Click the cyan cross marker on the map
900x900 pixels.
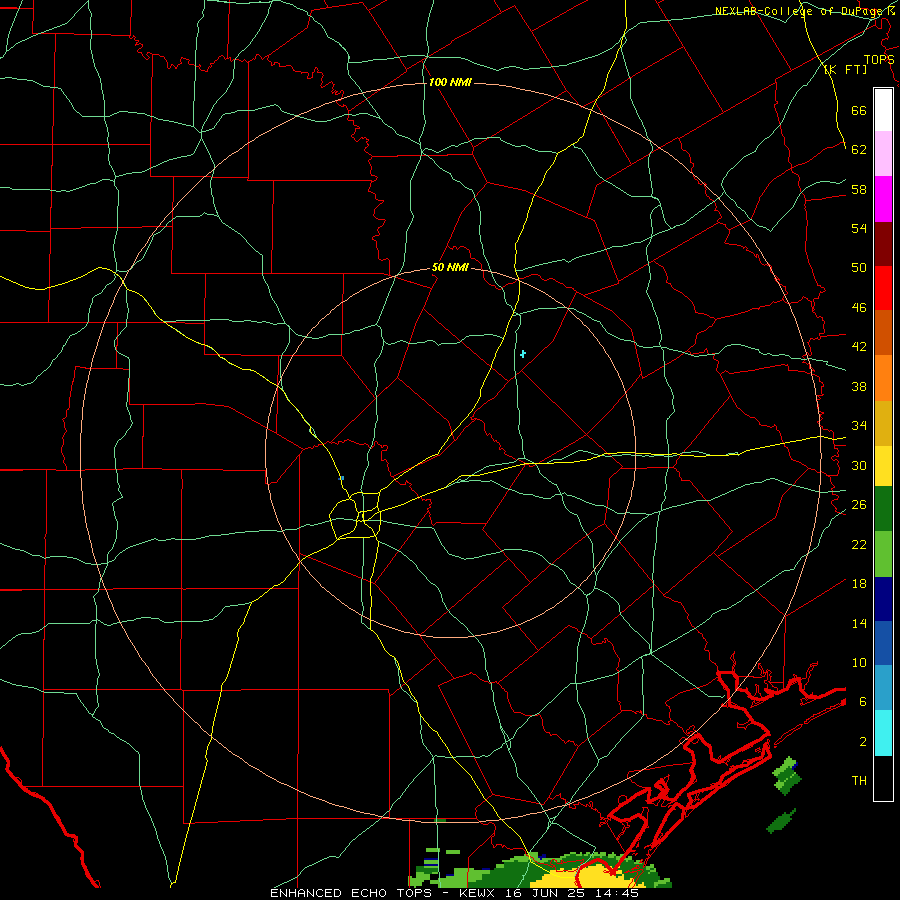pos(523,354)
